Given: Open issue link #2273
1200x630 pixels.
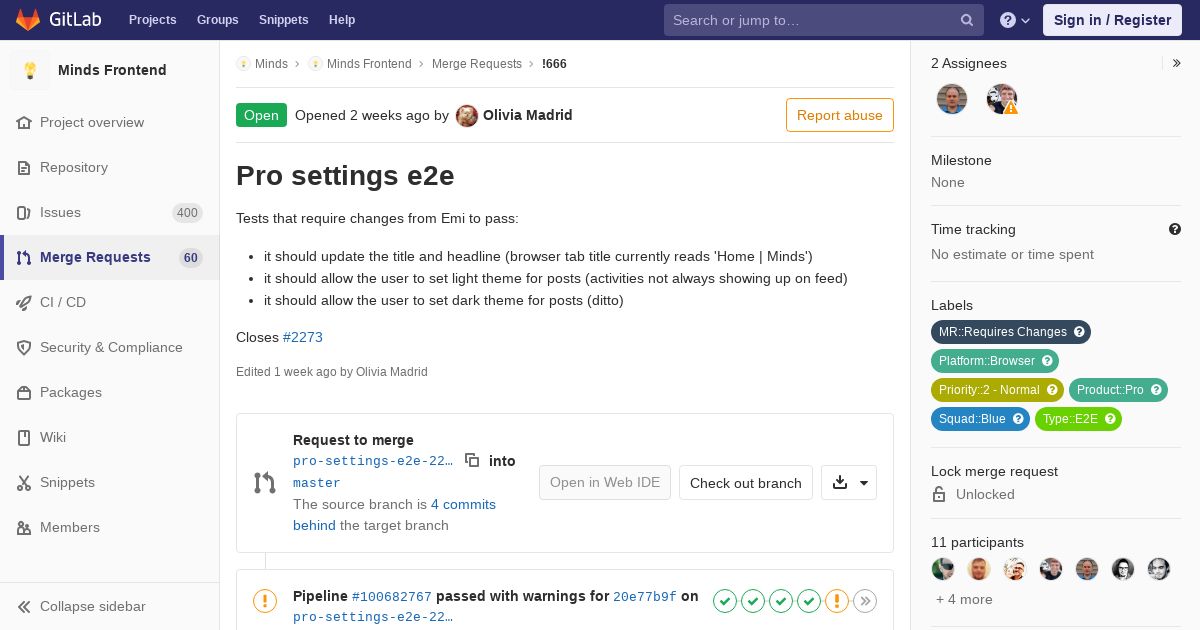Looking at the screenshot, I should coord(303,337).
